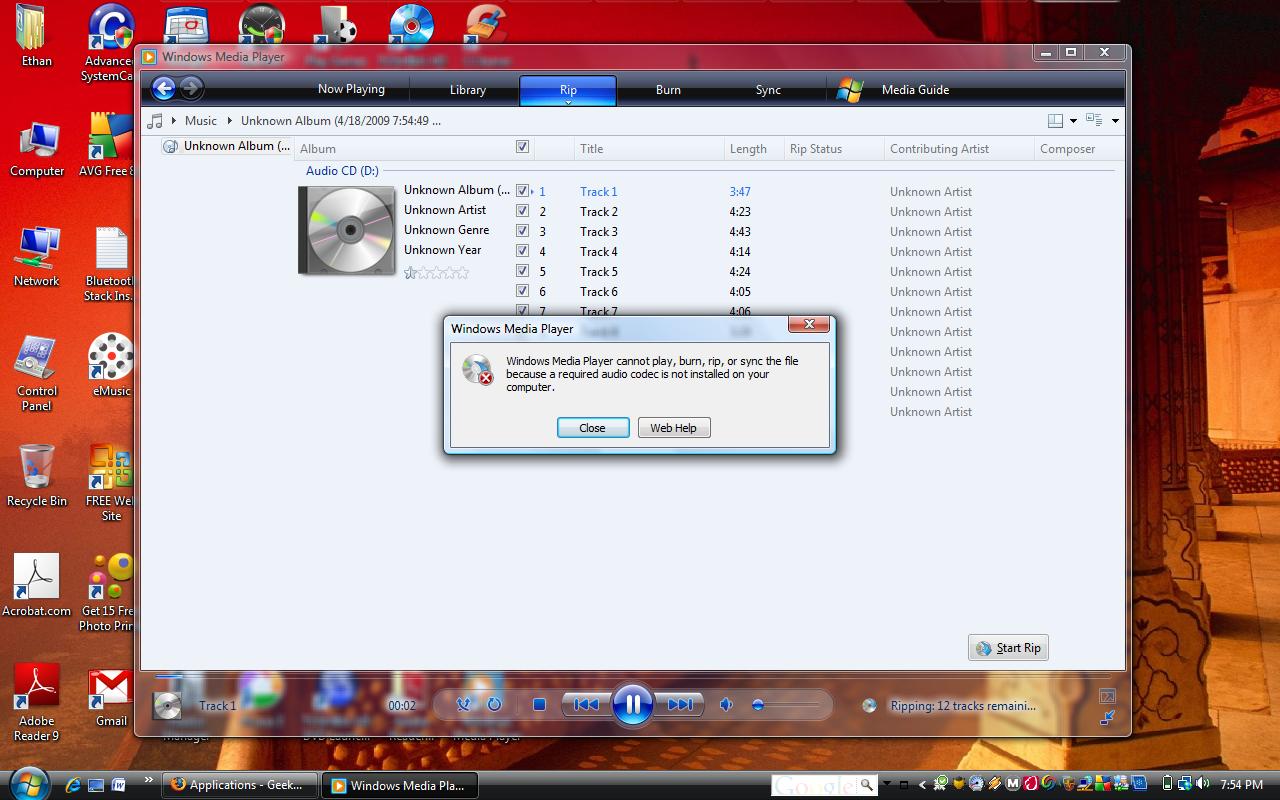Open the Google desktop search options arrow
This screenshot has height=800, width=1280.
click(x=886, y=785)
